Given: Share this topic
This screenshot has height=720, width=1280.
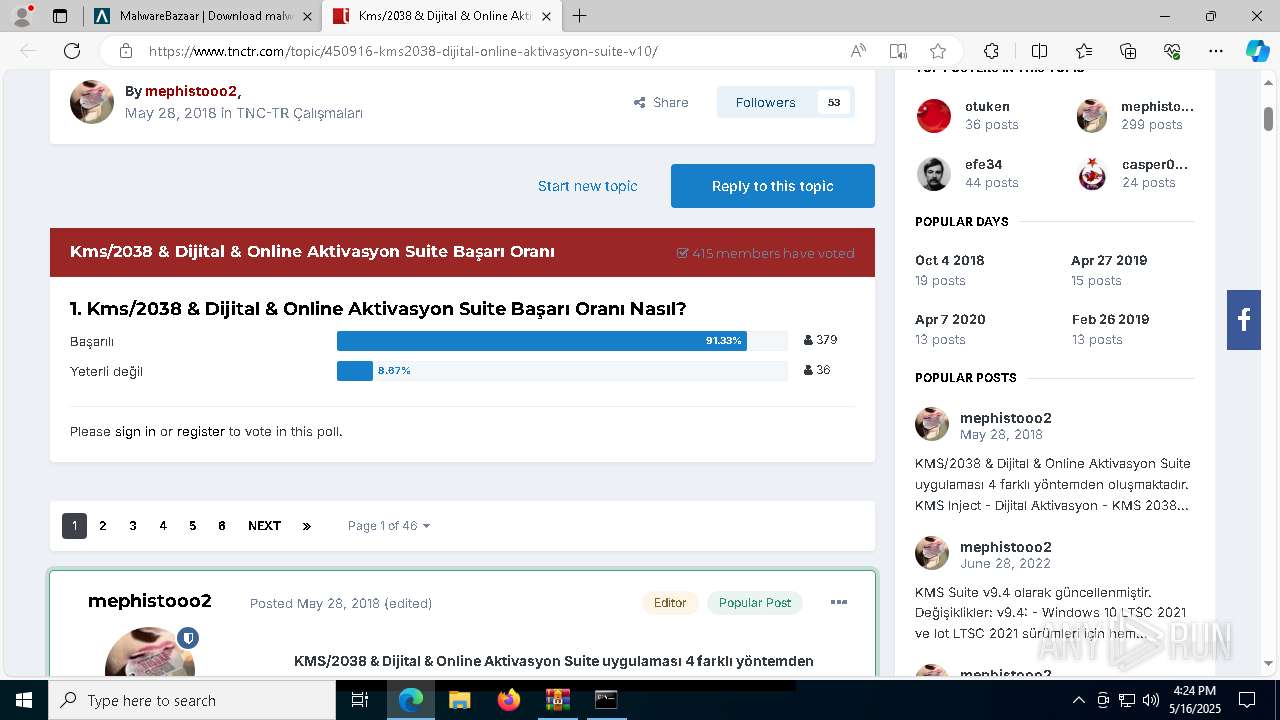Looking at the screenshot, I should click(661, 102).
